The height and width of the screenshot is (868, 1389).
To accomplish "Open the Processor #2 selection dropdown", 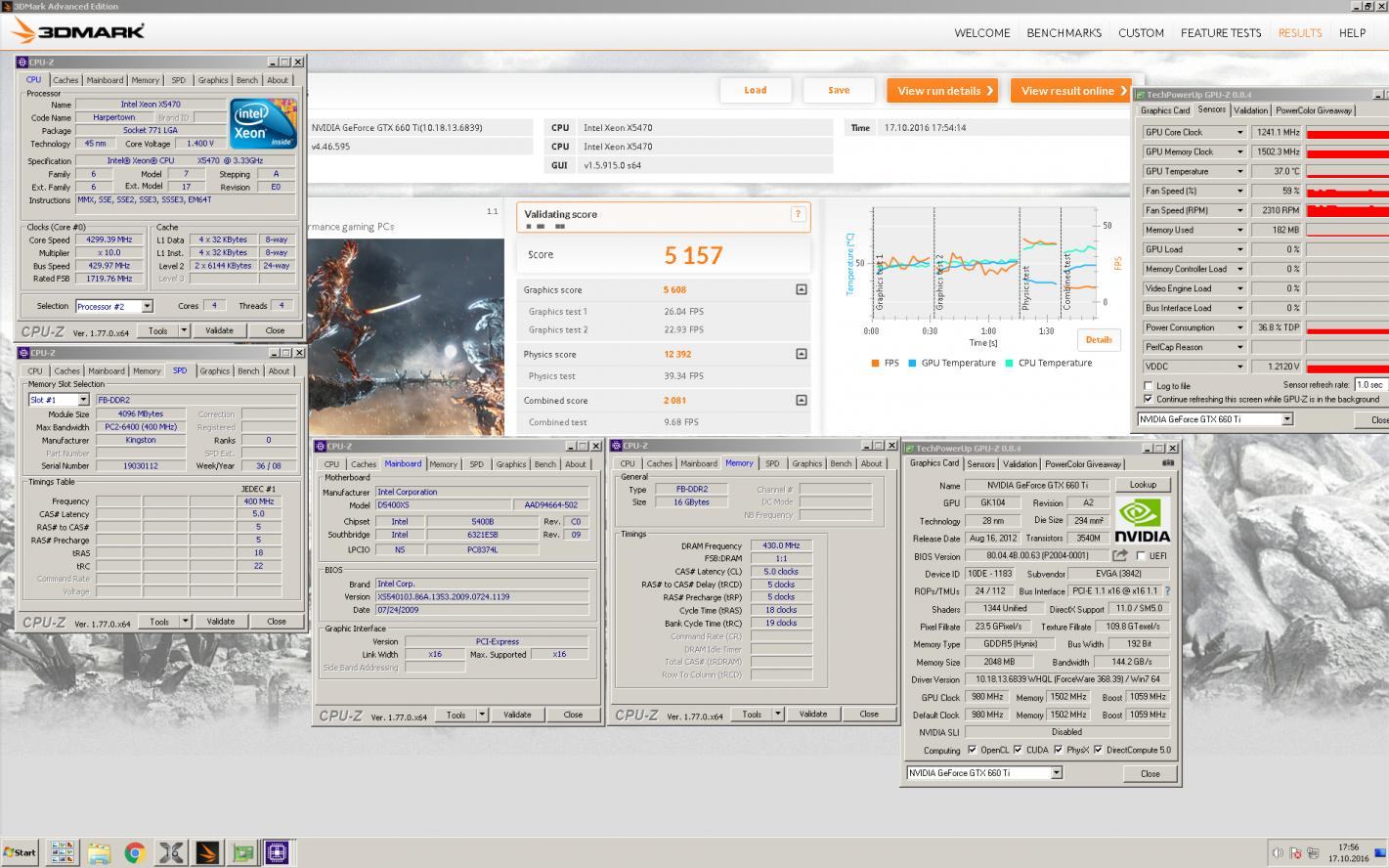I will 148,306.
